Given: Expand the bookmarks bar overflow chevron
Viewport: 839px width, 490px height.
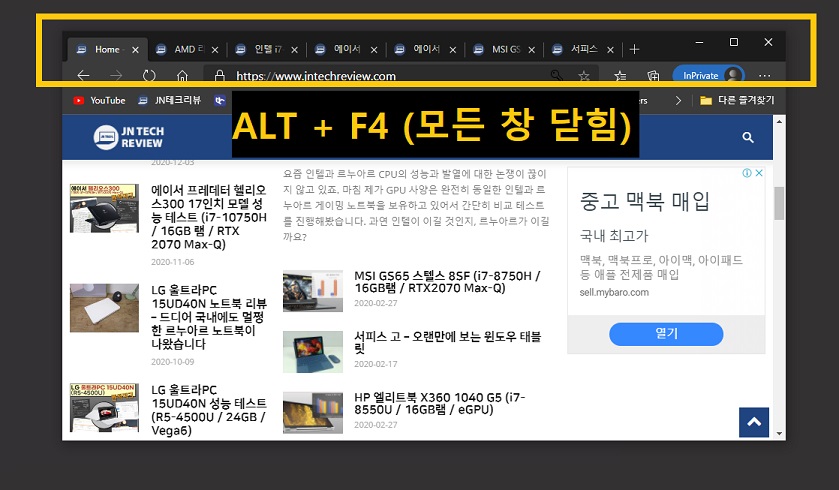Looking at the screenshot, I should (678, 100).
